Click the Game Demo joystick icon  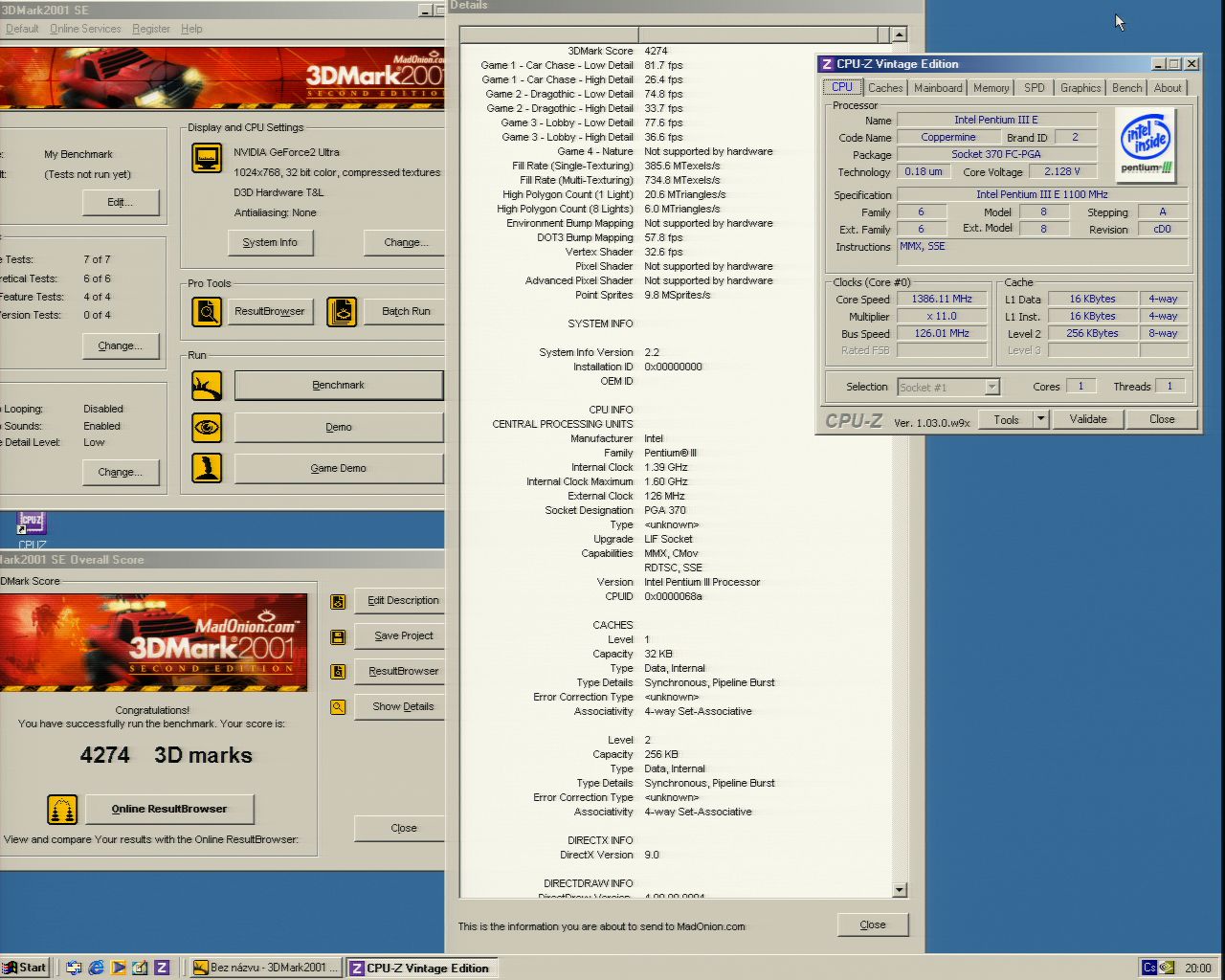click(207, 468)
